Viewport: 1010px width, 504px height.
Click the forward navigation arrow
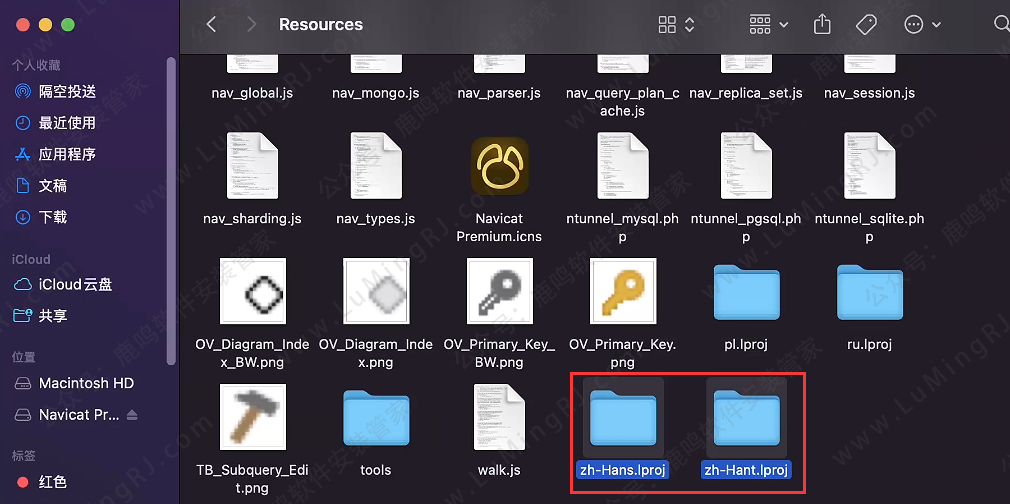point(251,24)
